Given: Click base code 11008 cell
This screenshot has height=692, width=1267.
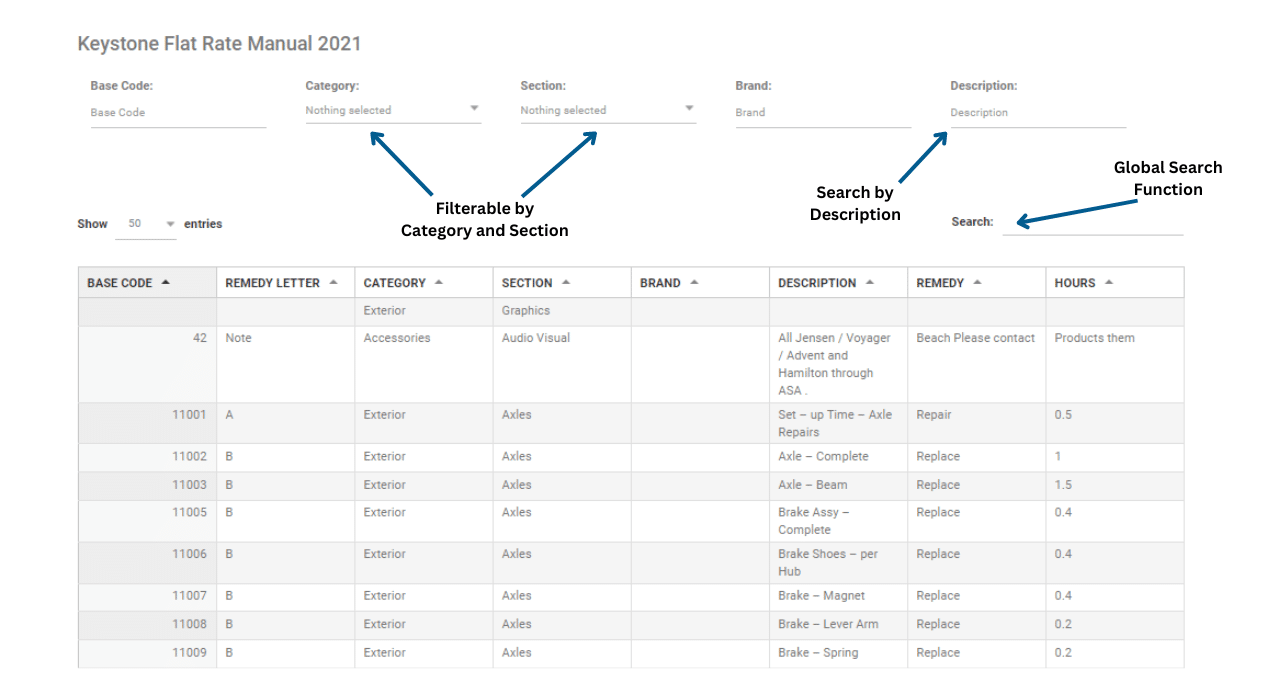Looking at the screenshot, I should [147, 625].
